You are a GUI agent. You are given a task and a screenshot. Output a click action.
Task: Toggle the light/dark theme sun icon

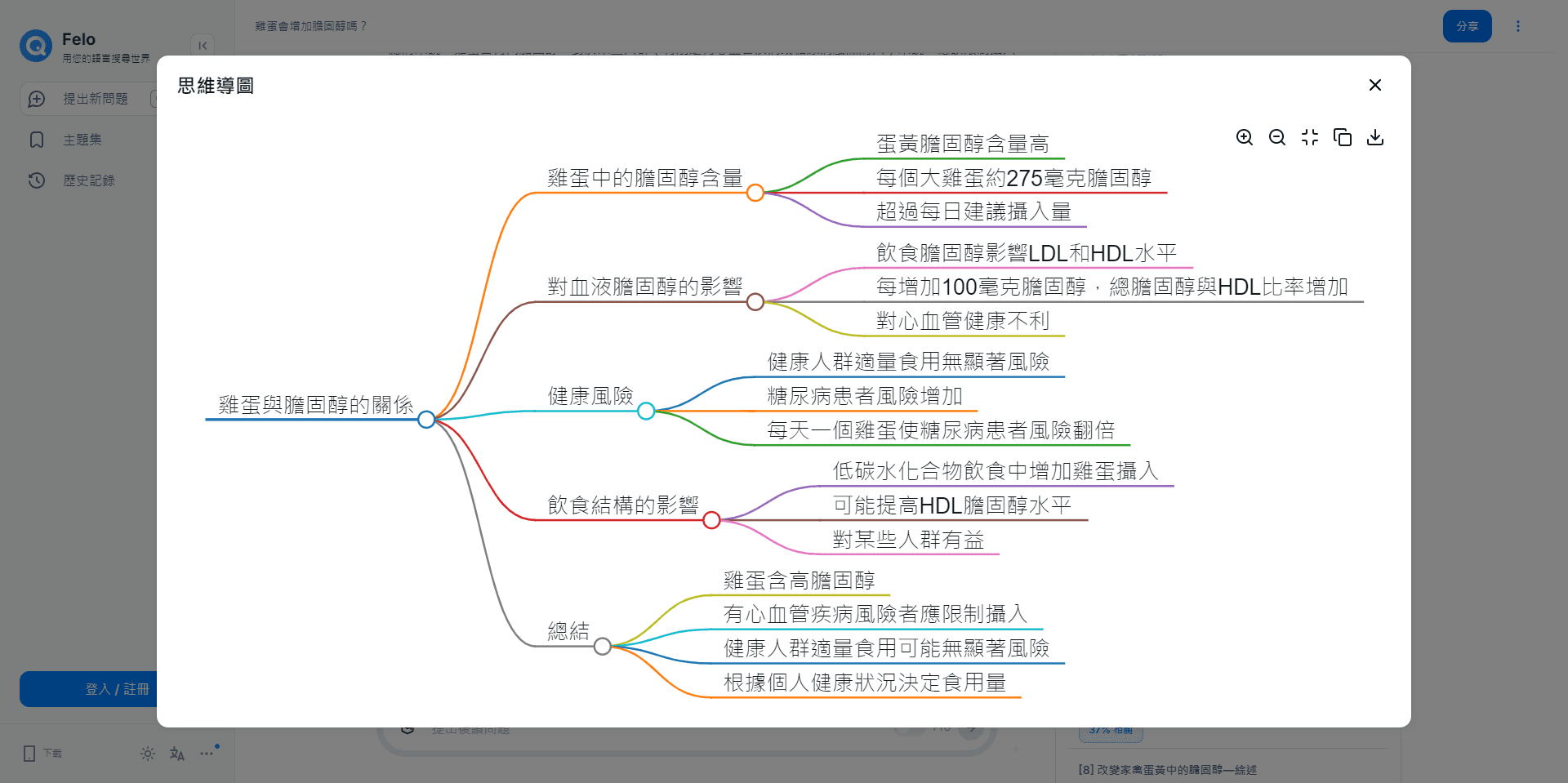coord(148,754)
